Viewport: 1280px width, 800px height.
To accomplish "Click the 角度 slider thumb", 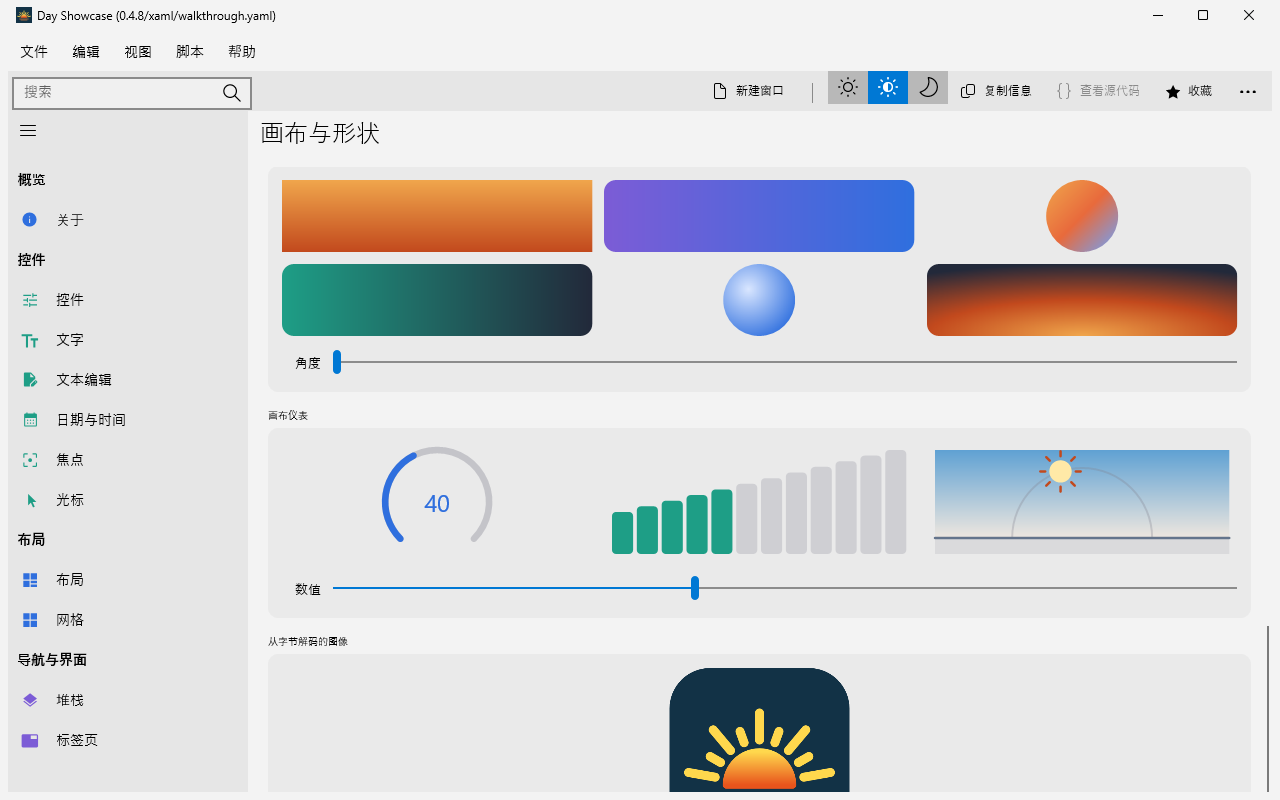I will [x=337, y=362].
